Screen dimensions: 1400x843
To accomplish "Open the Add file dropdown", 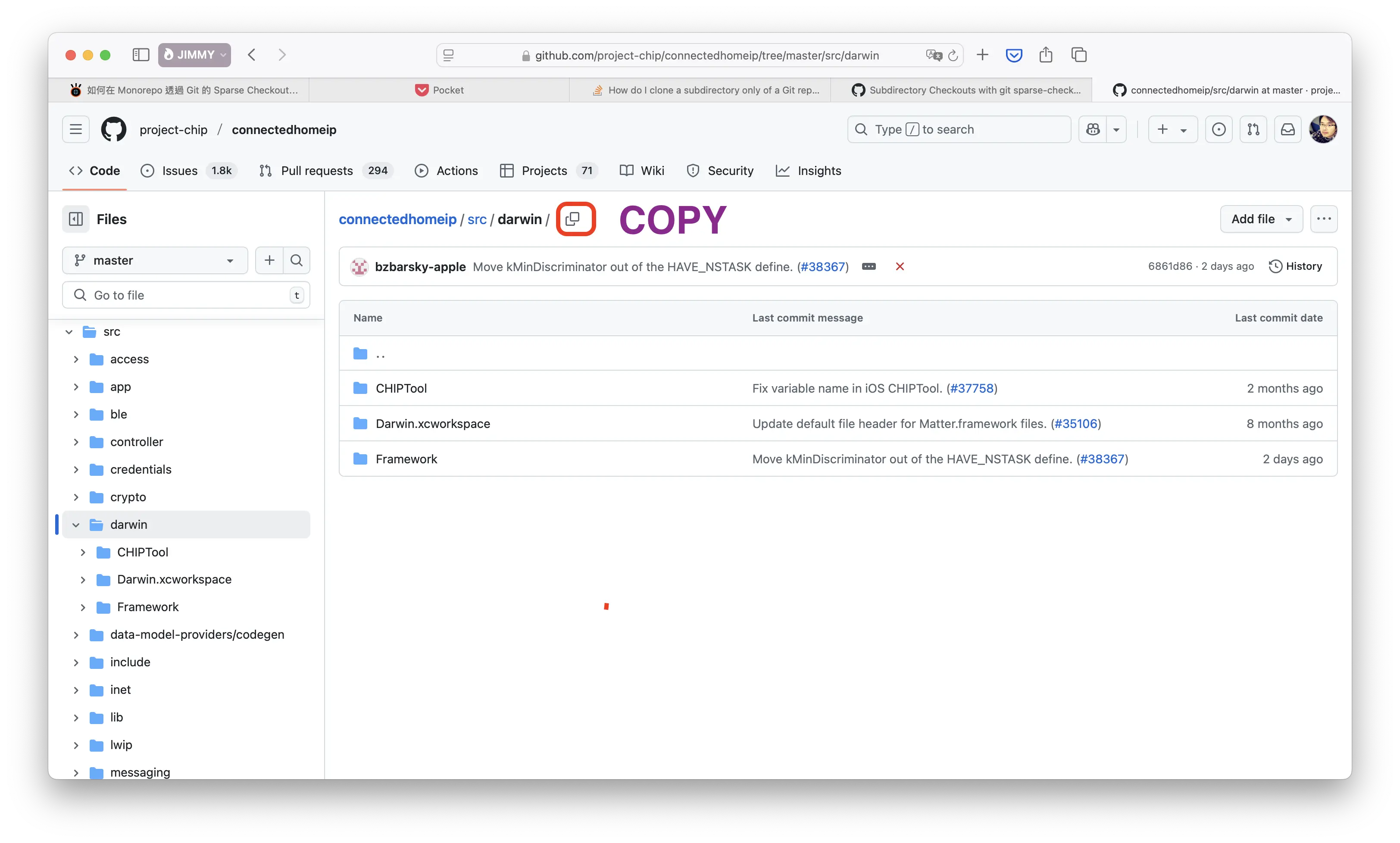I will pyautogui.click(x=1261, y=219).
